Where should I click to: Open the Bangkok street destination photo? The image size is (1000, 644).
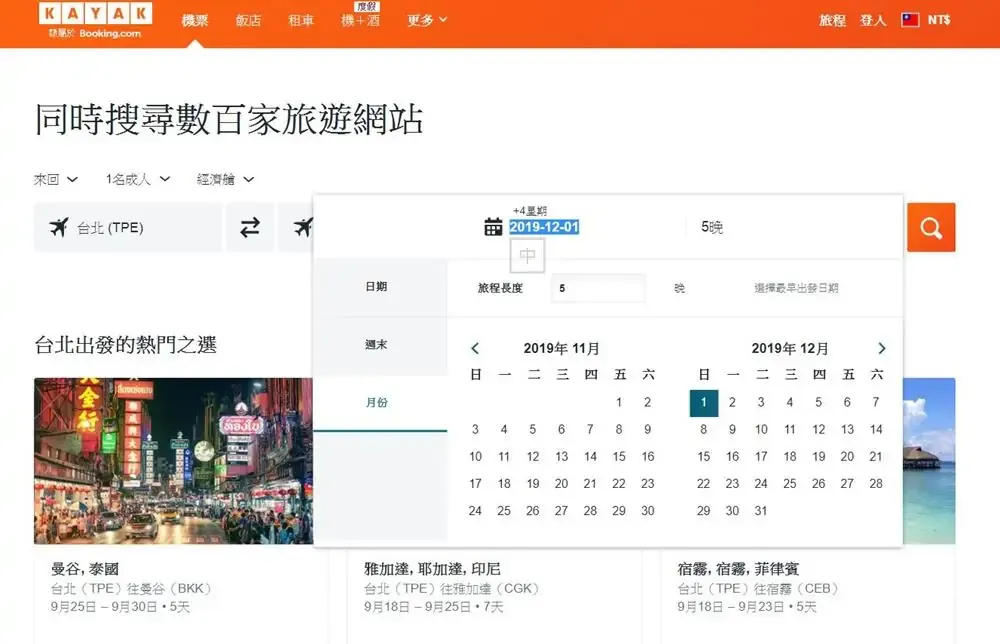pos(180,460)
